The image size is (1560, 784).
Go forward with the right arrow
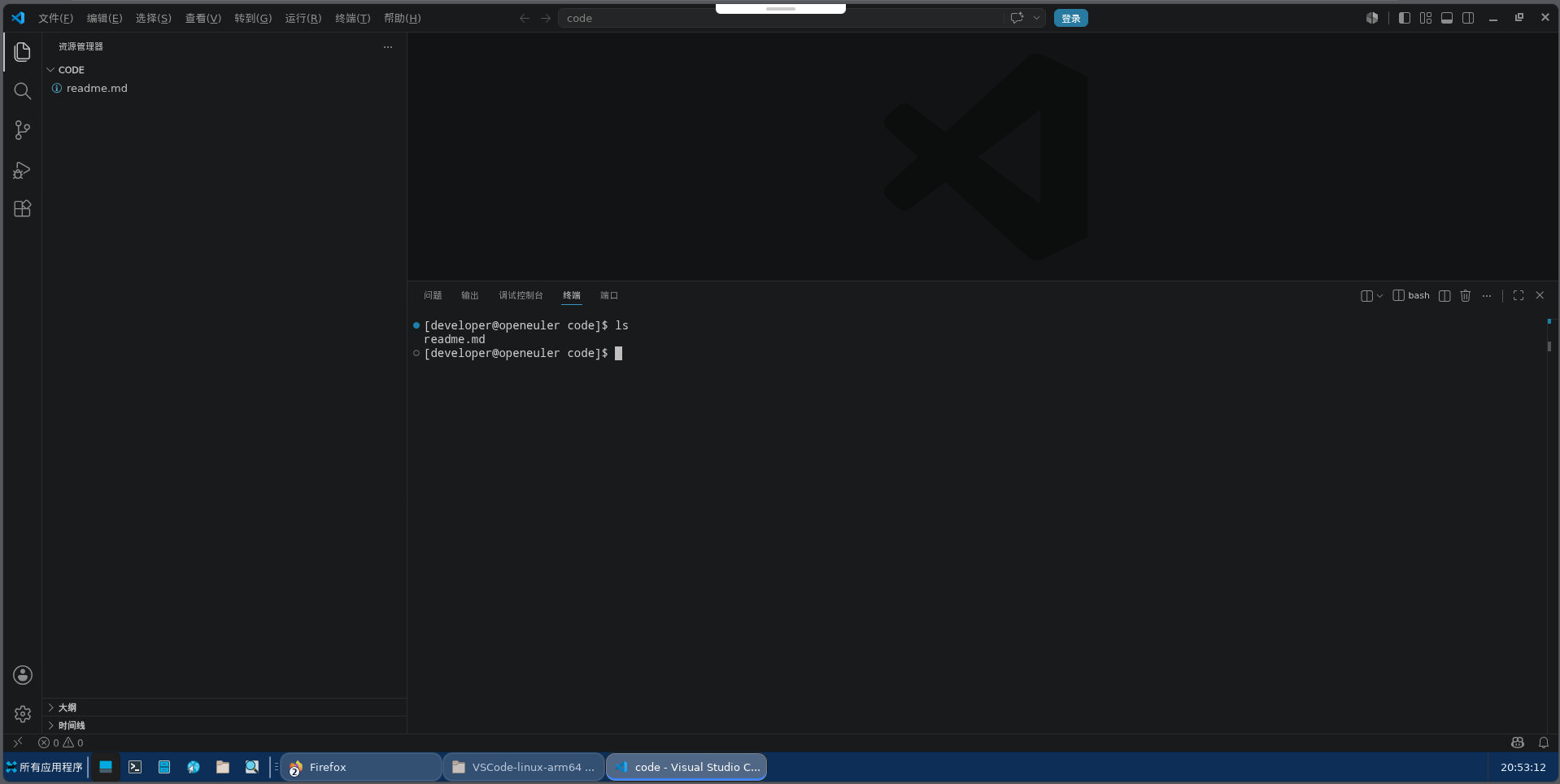point(546,18)
